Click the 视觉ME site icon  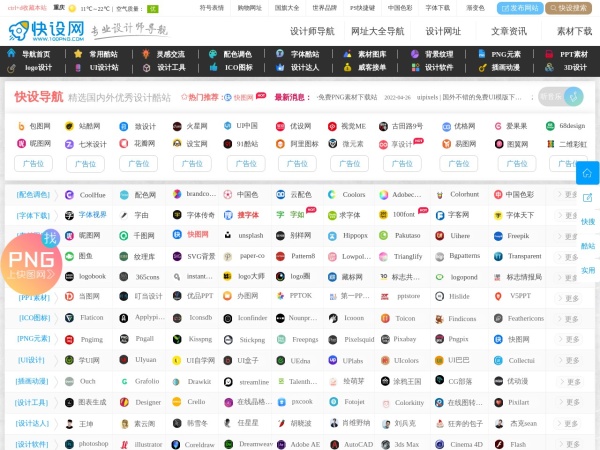[x=332, y=126]
